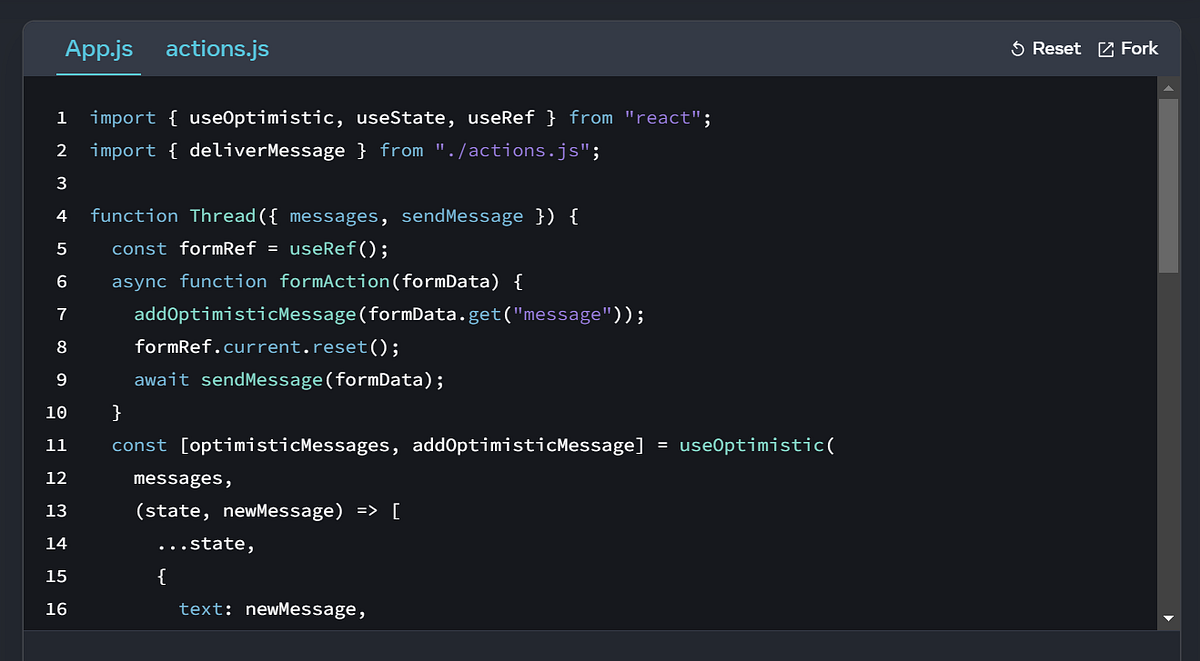Select the App.js tab

[x=98, y=48]
